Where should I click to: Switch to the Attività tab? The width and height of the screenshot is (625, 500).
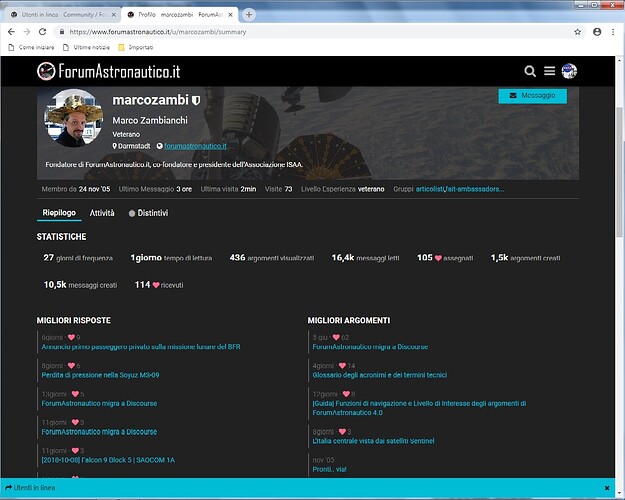pos(102,213)
